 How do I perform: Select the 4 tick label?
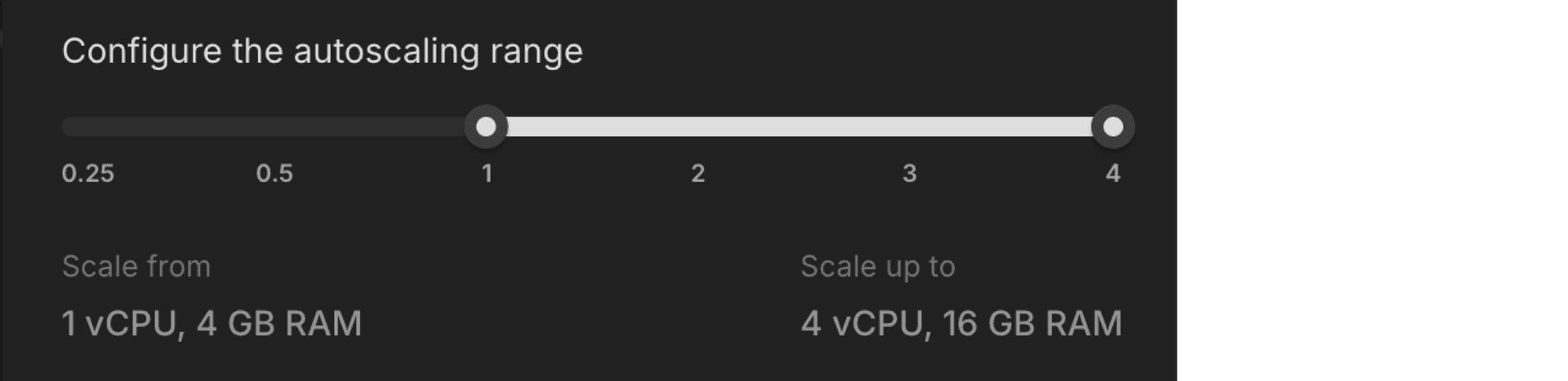pos(1113,174)
